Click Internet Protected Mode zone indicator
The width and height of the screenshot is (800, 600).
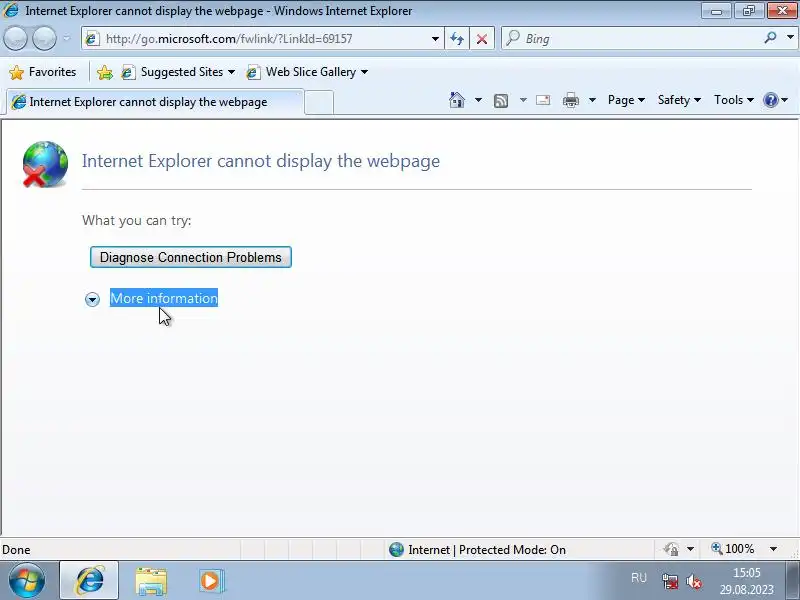point(477,549)
